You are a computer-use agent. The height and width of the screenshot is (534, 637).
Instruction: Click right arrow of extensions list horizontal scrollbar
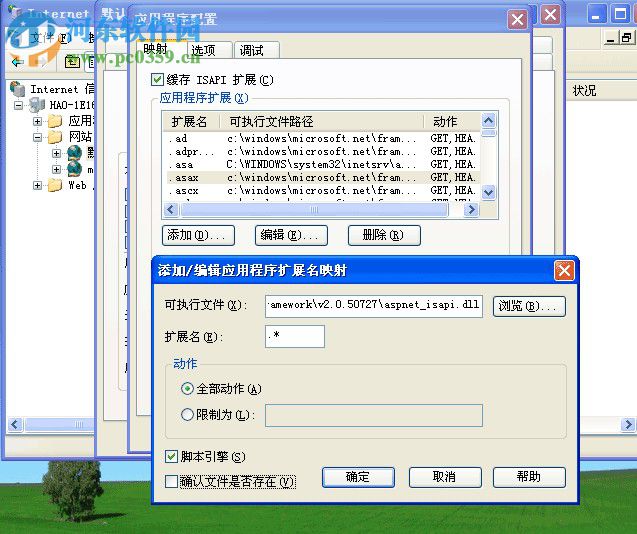pyautogui.click(x=472, y=210)
